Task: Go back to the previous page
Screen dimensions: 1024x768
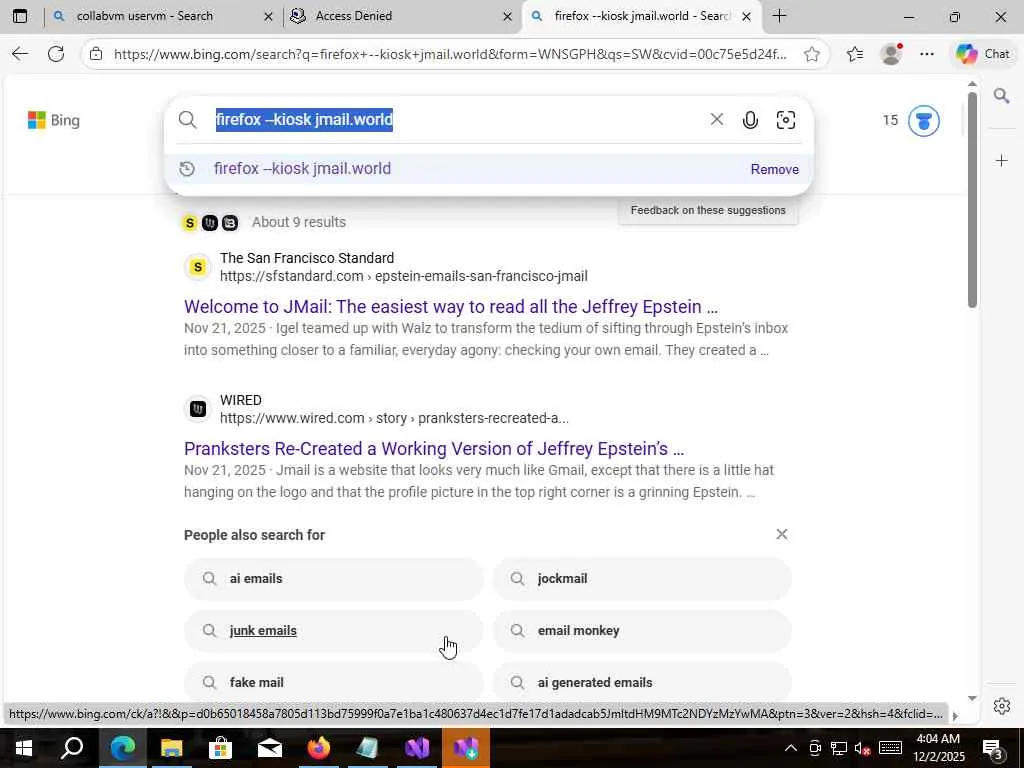Action: click(x=20, y=54)
